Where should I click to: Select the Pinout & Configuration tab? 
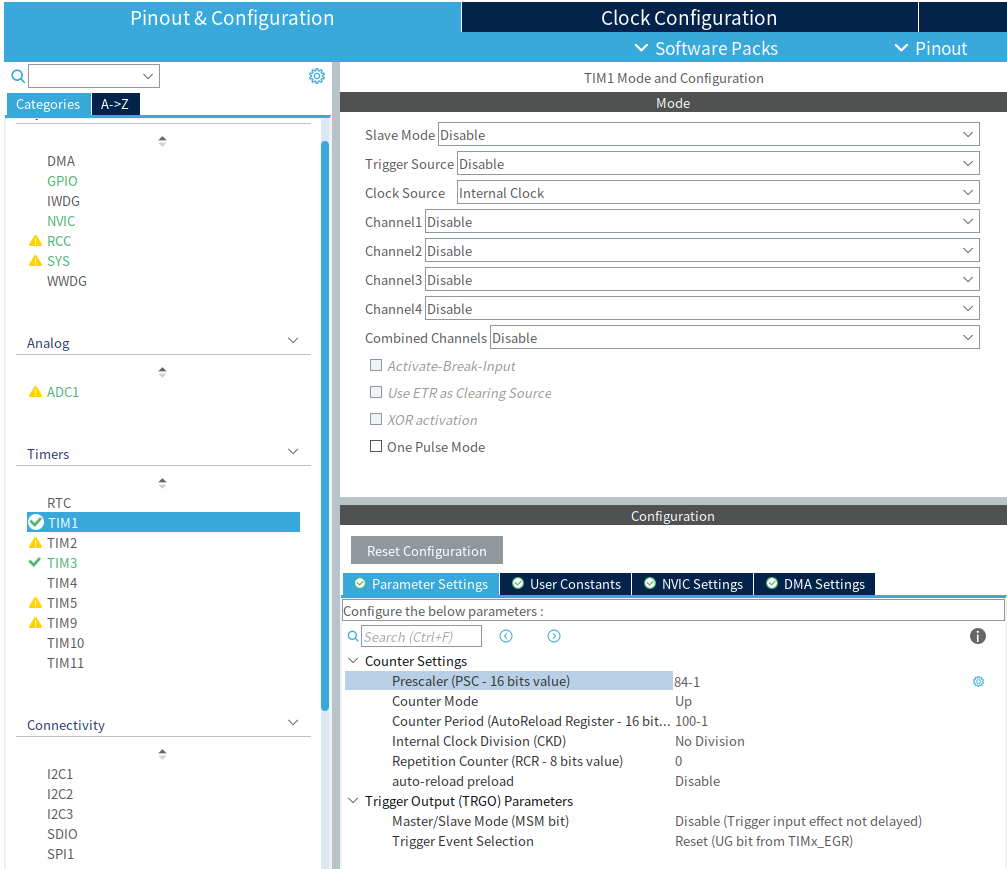[232, 17]
